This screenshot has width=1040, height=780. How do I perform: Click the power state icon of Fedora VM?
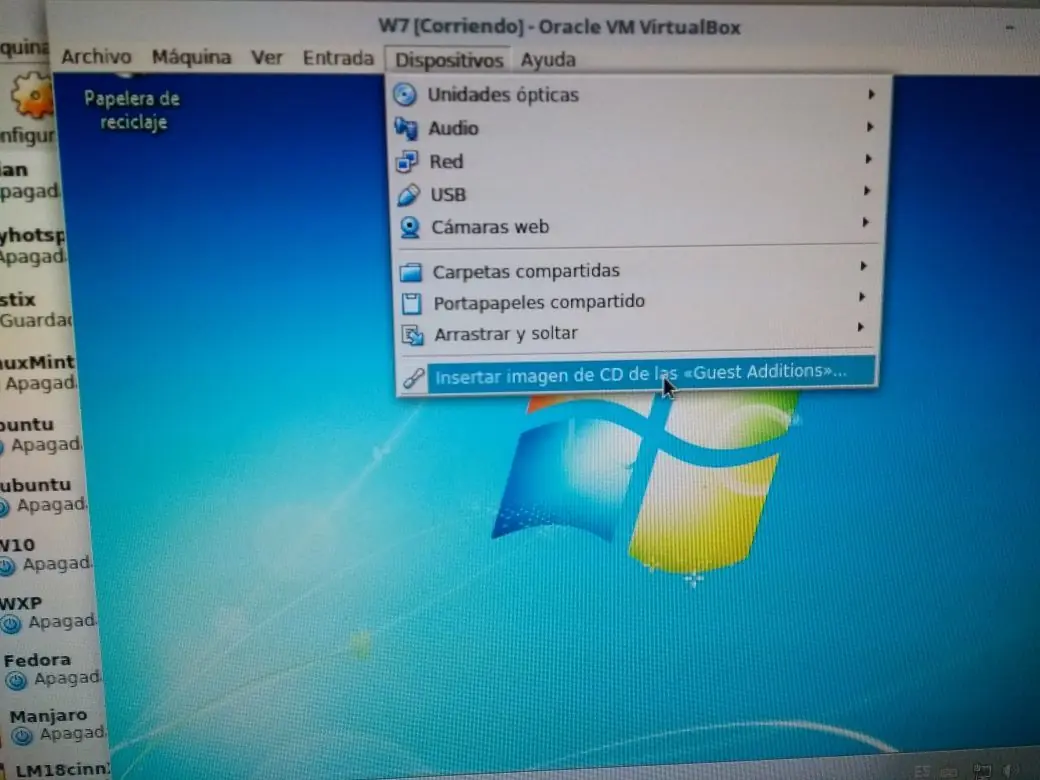[x=16, y=681]
